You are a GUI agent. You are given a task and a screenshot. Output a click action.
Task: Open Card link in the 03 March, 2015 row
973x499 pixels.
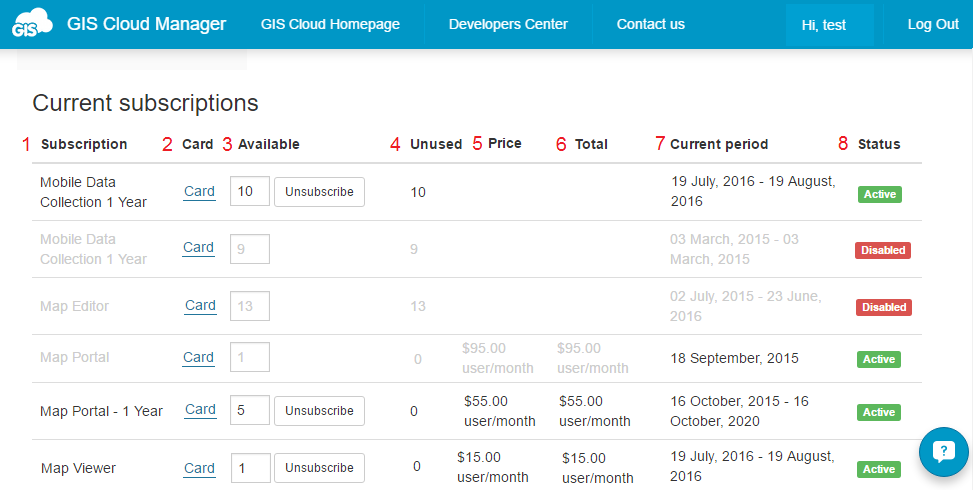[199, 248]
